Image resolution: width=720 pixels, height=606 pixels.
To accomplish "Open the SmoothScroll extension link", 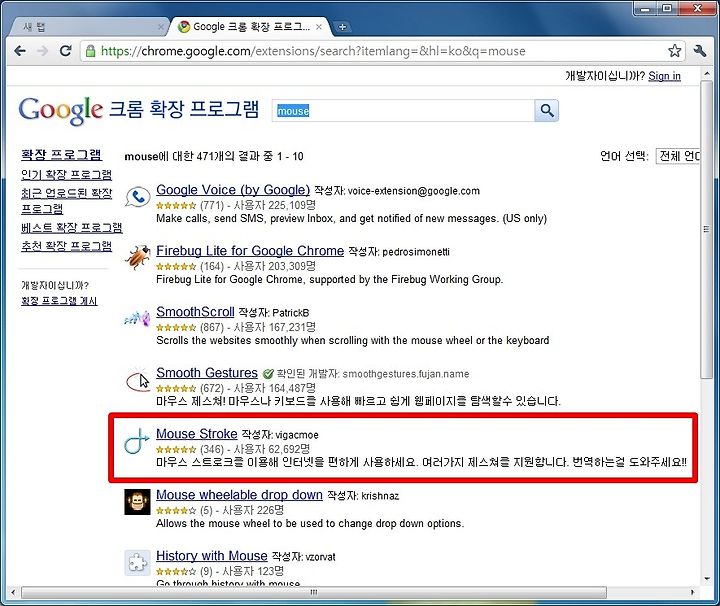I will 195,312.
